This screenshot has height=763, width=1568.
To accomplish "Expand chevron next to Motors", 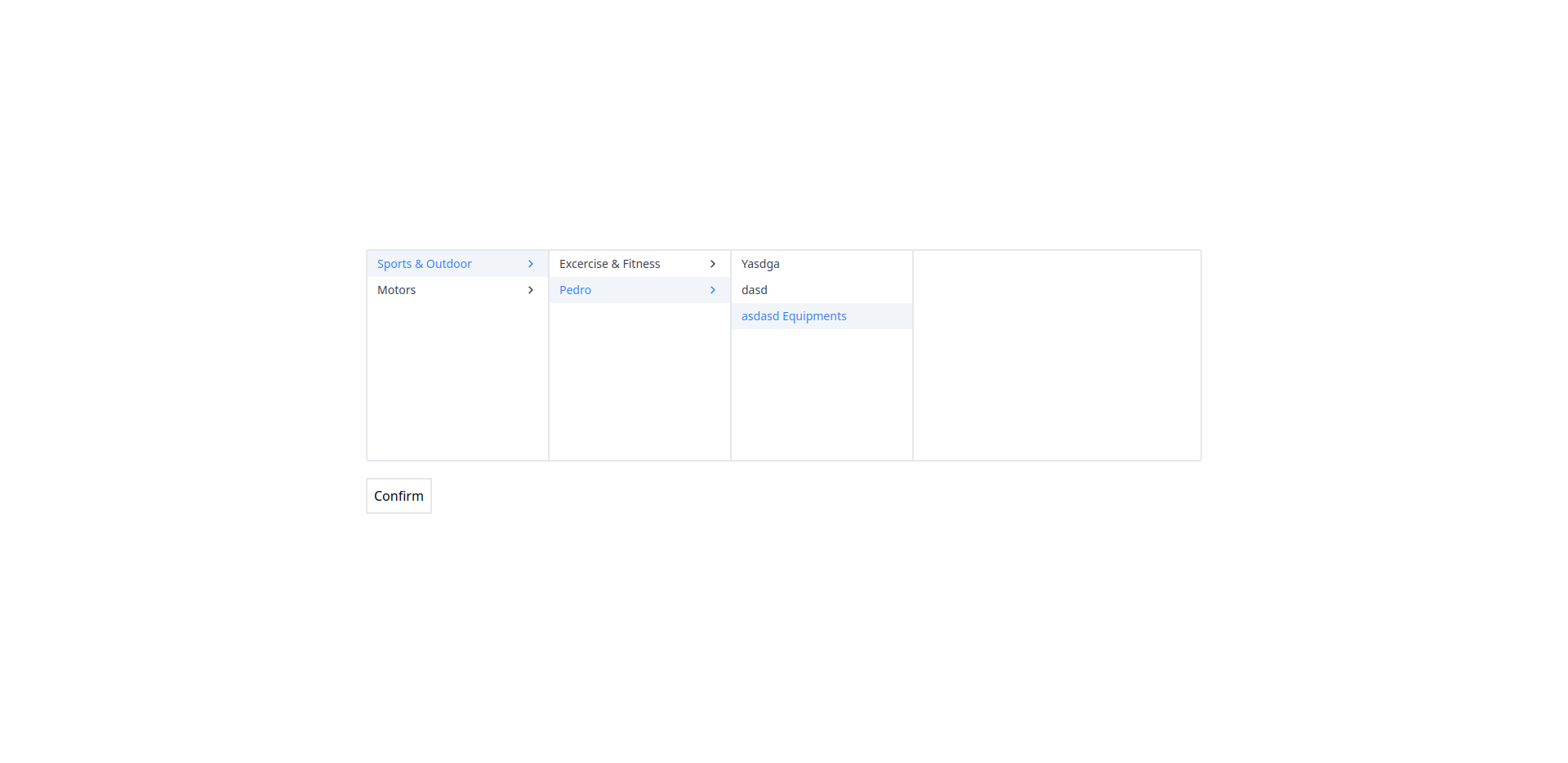I will (x=531, y=290).
